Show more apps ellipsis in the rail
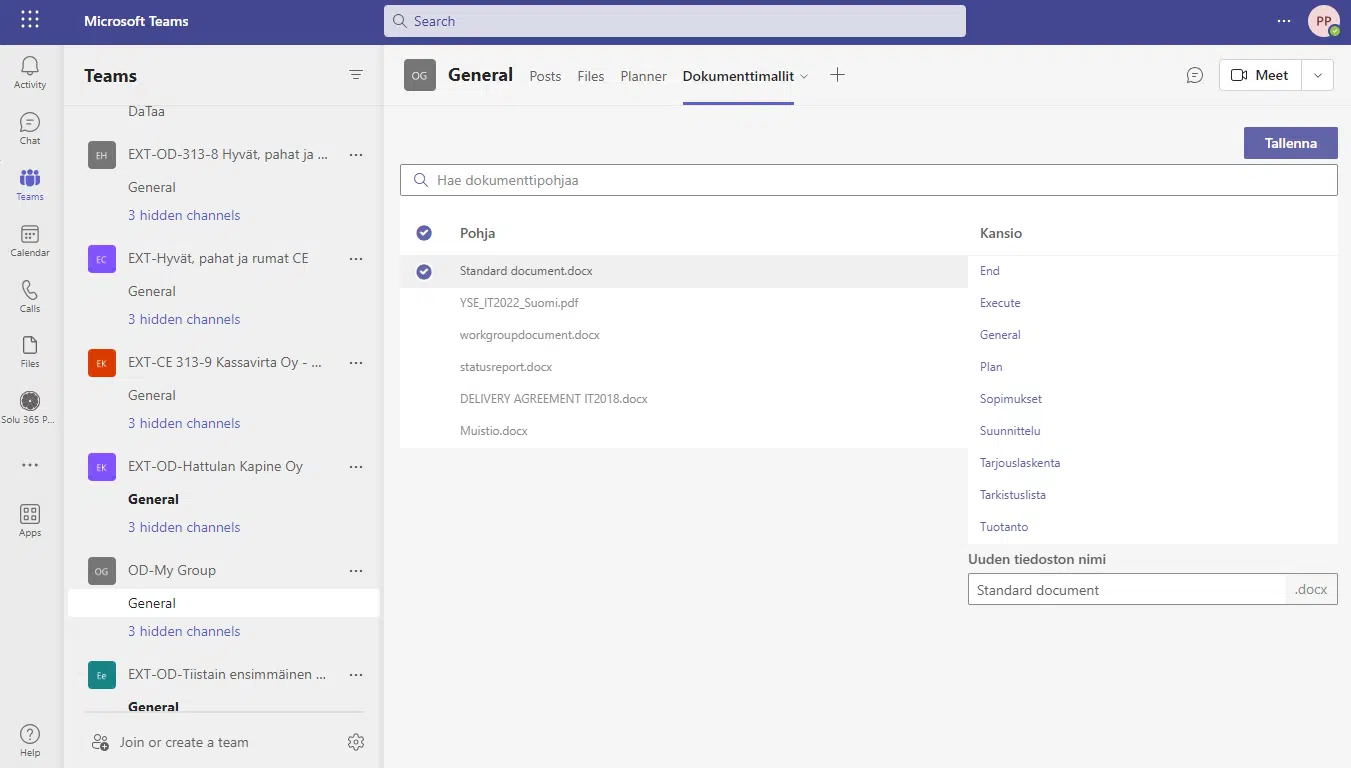 (30, 465)
